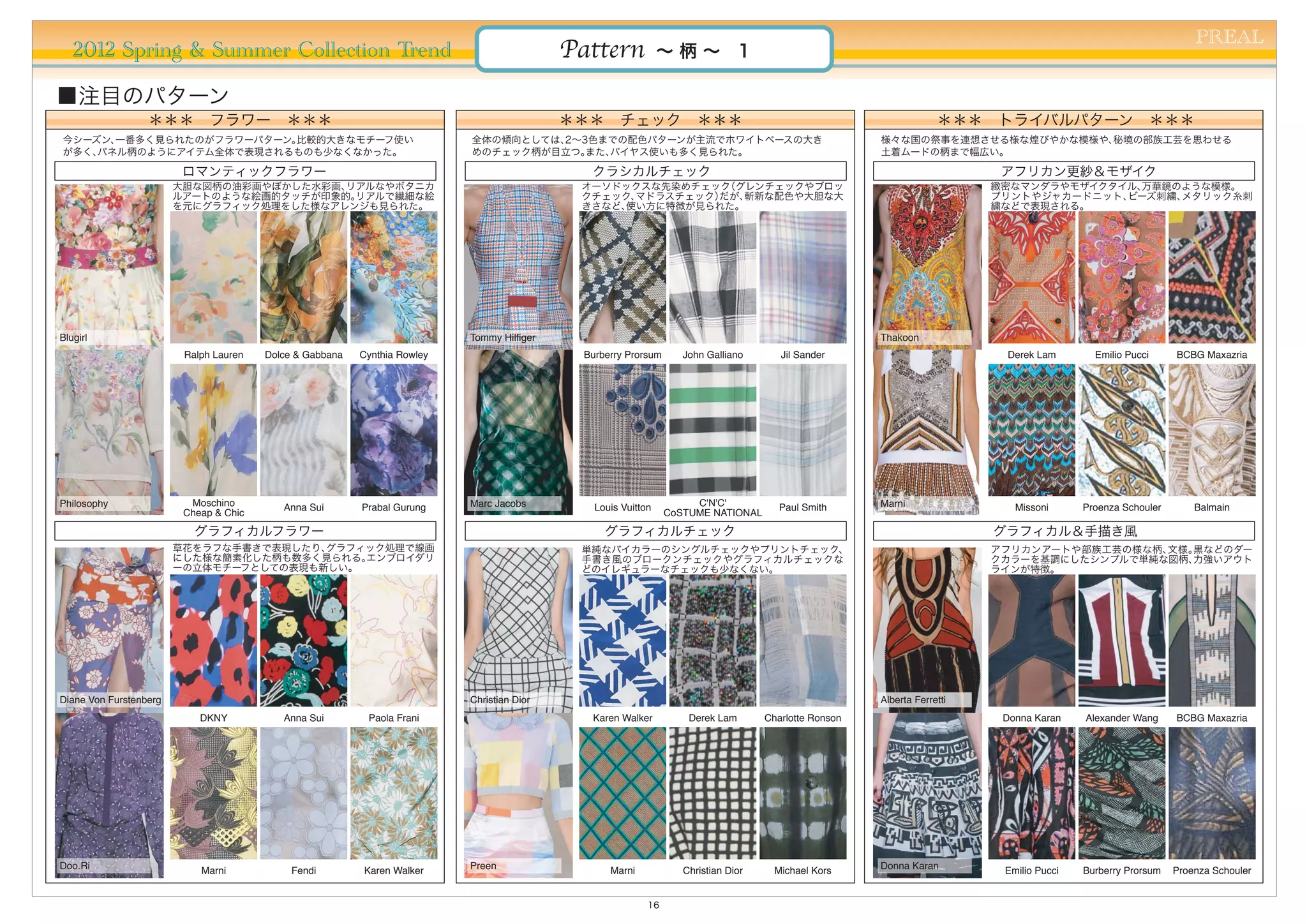The width and height of the screenshot is (1307, 924).
Task: Select the Derek Lam caption in tribal column
Action: coord(1032,355)
